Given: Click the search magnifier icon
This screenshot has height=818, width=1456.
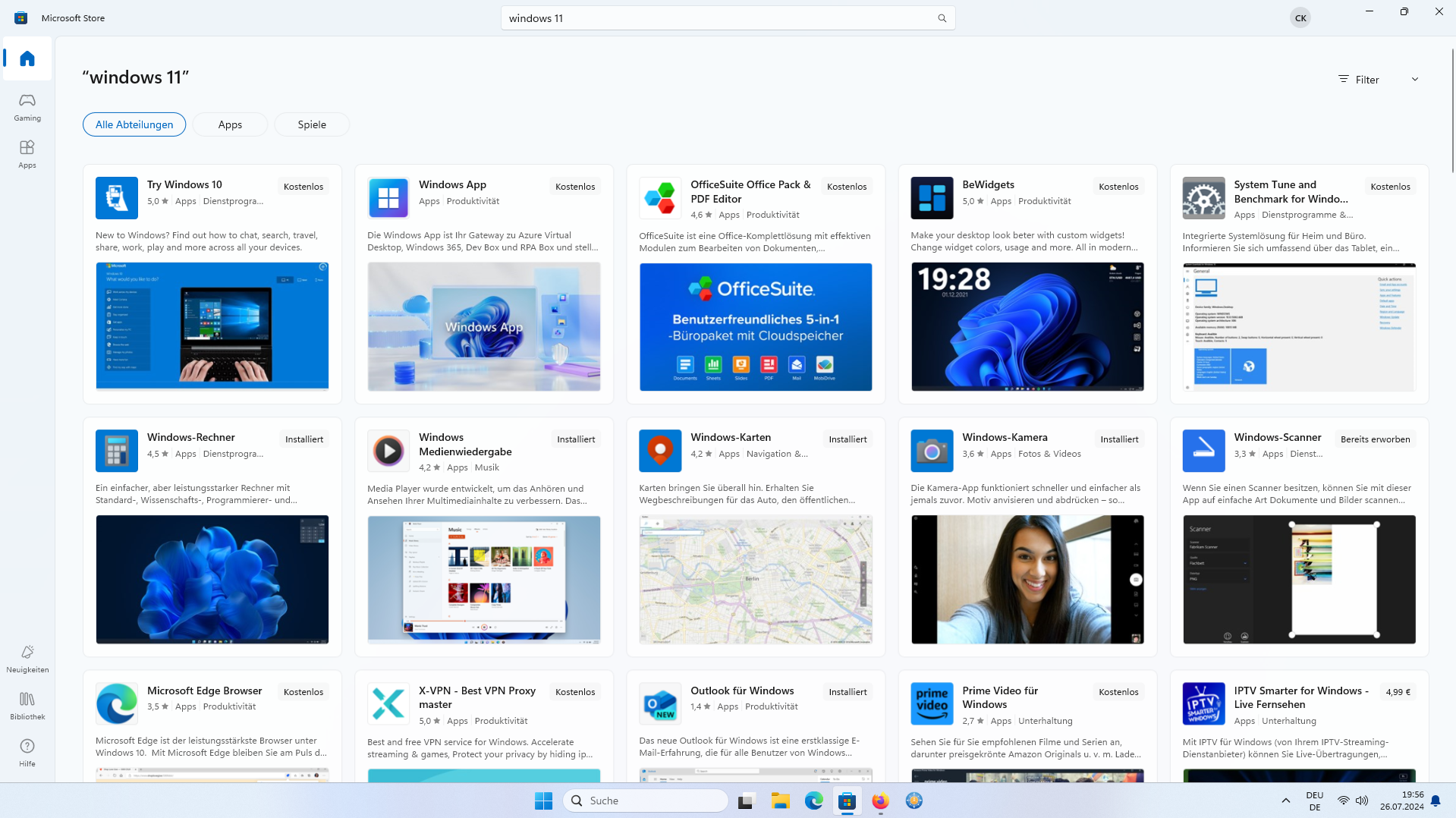Looking at the screenshot, I should click(x=942, y=18).
